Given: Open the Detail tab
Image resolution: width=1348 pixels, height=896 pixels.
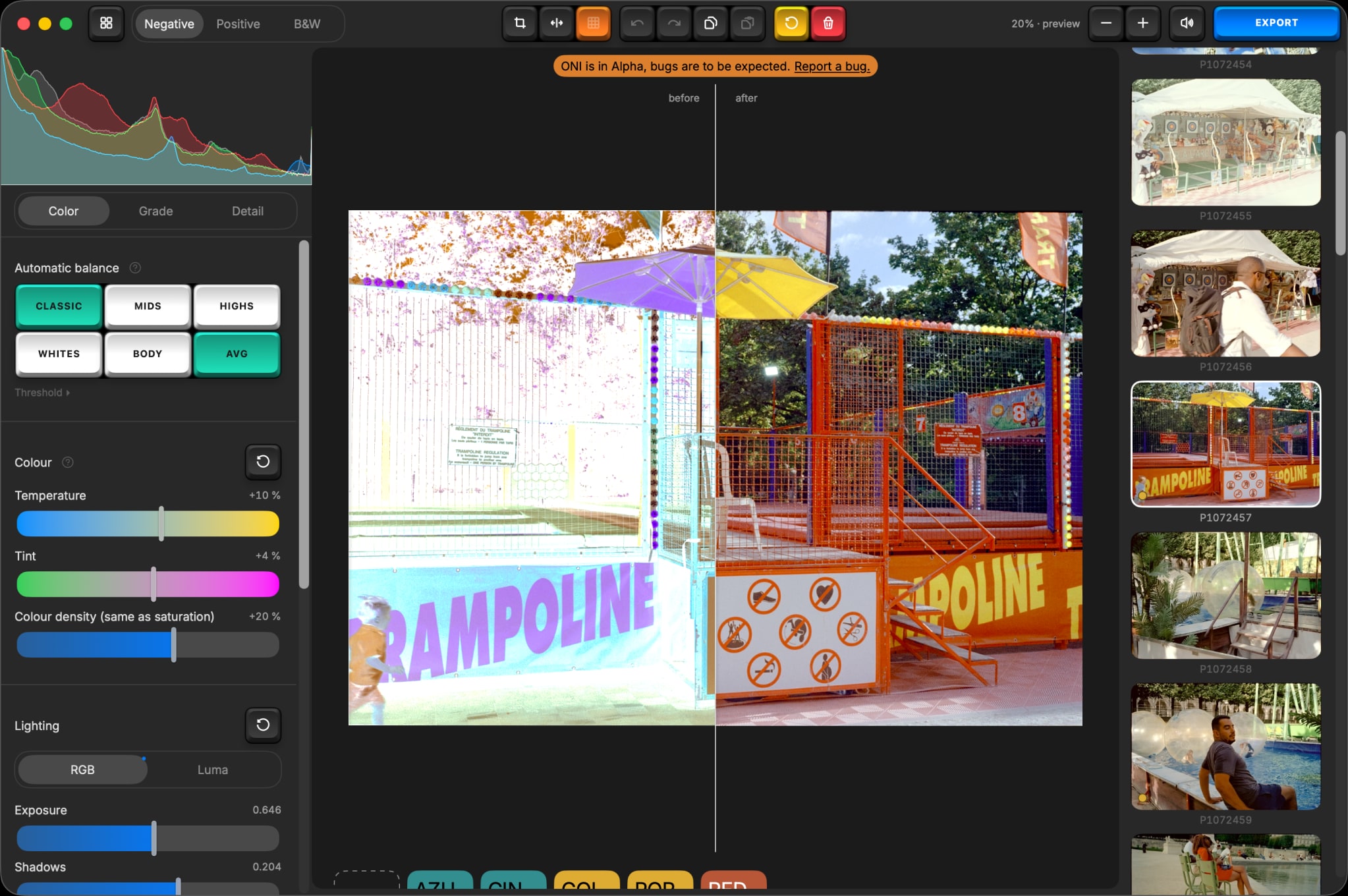Looking at the screenshot, I should pos(248,211).
